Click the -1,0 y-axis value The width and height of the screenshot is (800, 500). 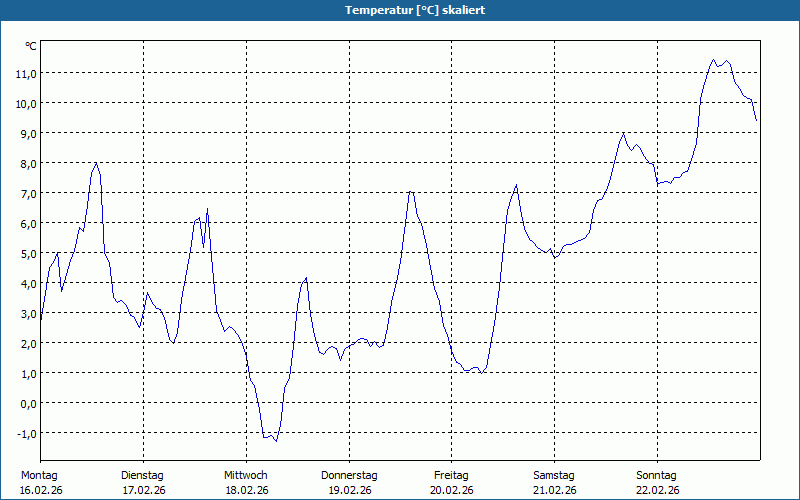click(27, 434)
